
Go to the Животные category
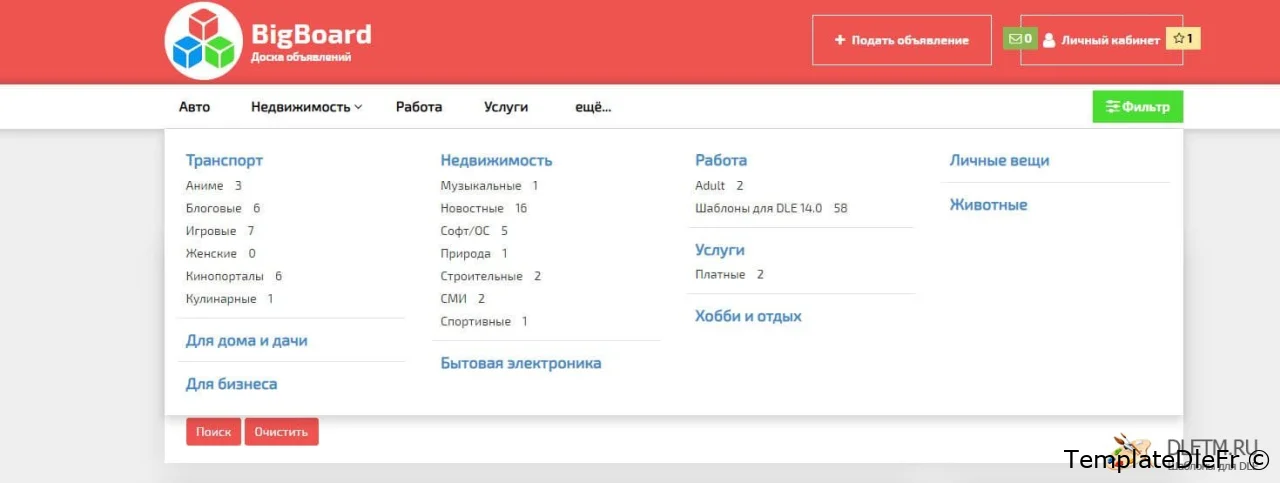[988, 205]
